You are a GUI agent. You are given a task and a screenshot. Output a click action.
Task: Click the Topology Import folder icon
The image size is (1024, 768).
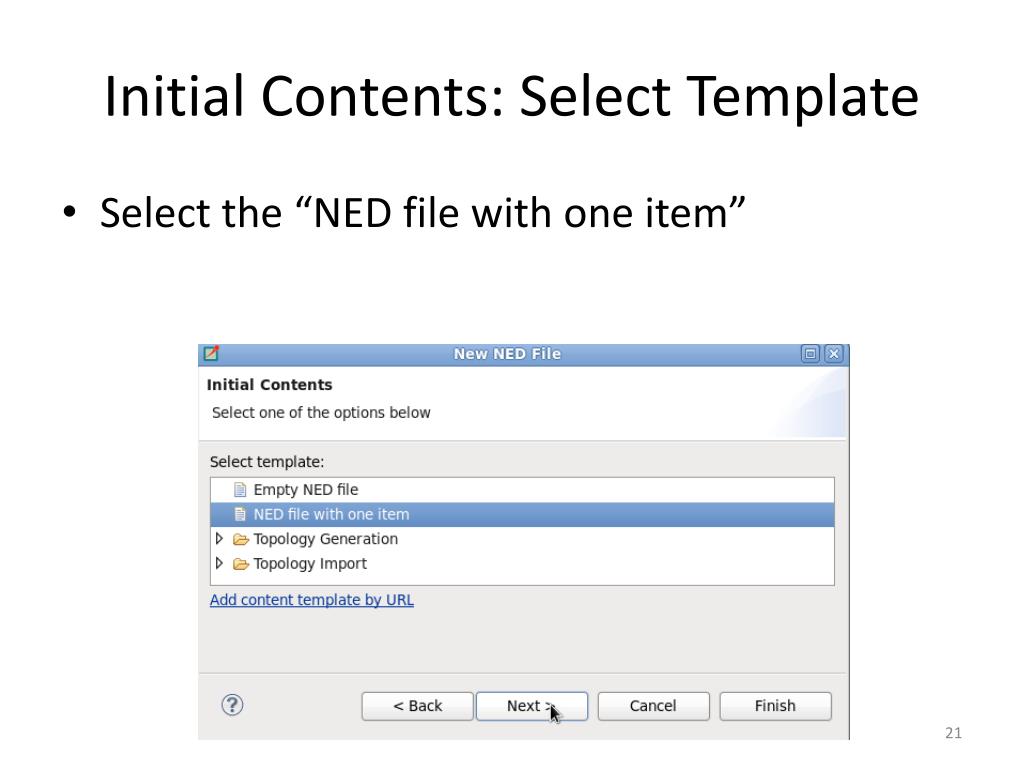pyautogui.click(x=241, y=564)
